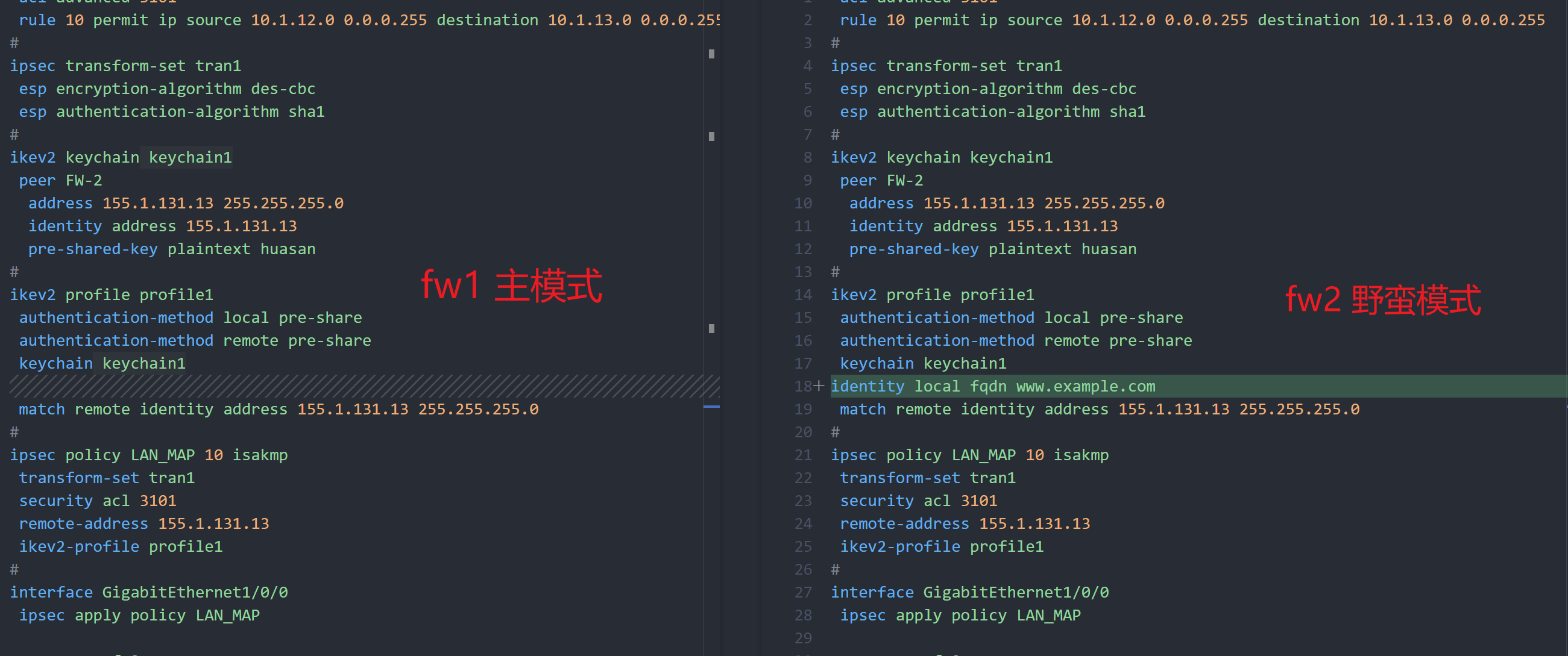Viewport: 1568px width, 656px height.
Task: Click the red 'fw1 主模式' annotation text
Action: click(x=511, y=286)
